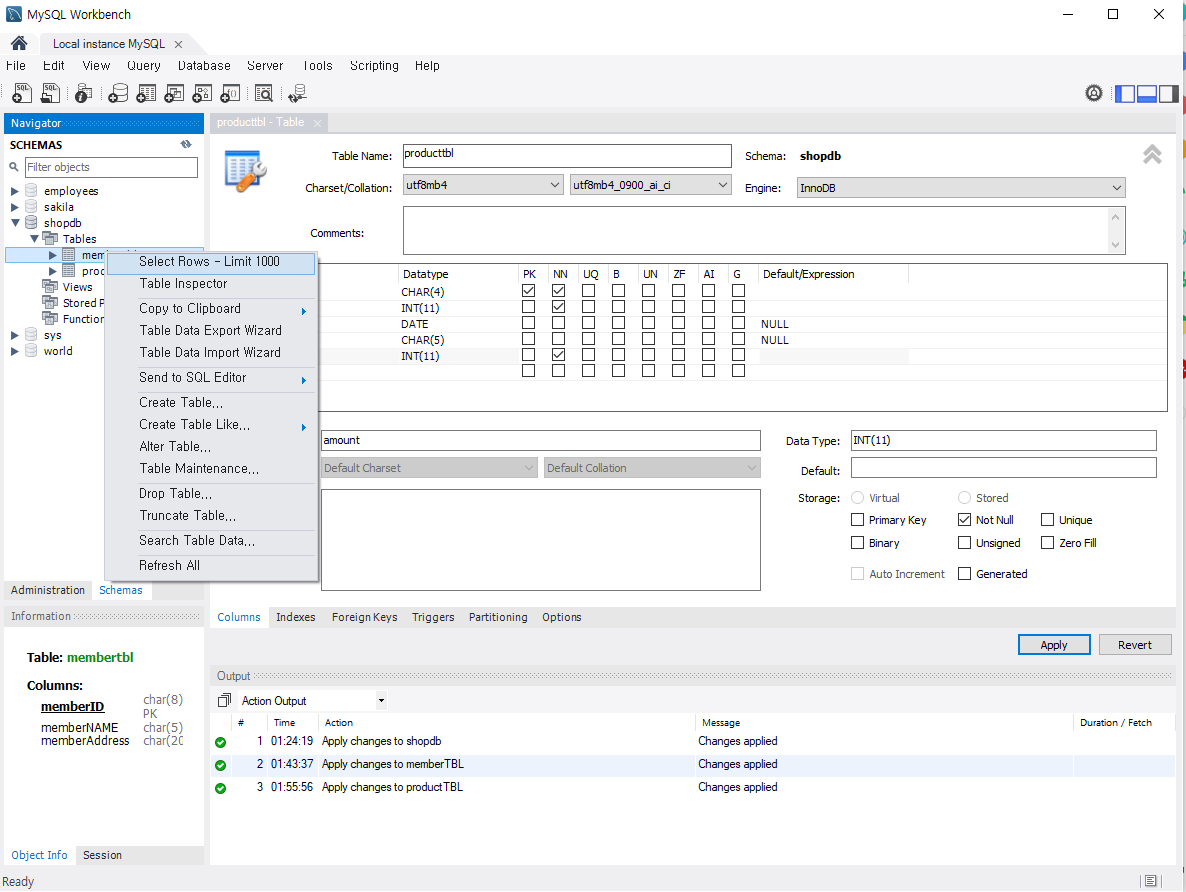Viewport: 1186px width, 892px height.
Task: Expand the sys schema
Action: click(x=14, y=334)
